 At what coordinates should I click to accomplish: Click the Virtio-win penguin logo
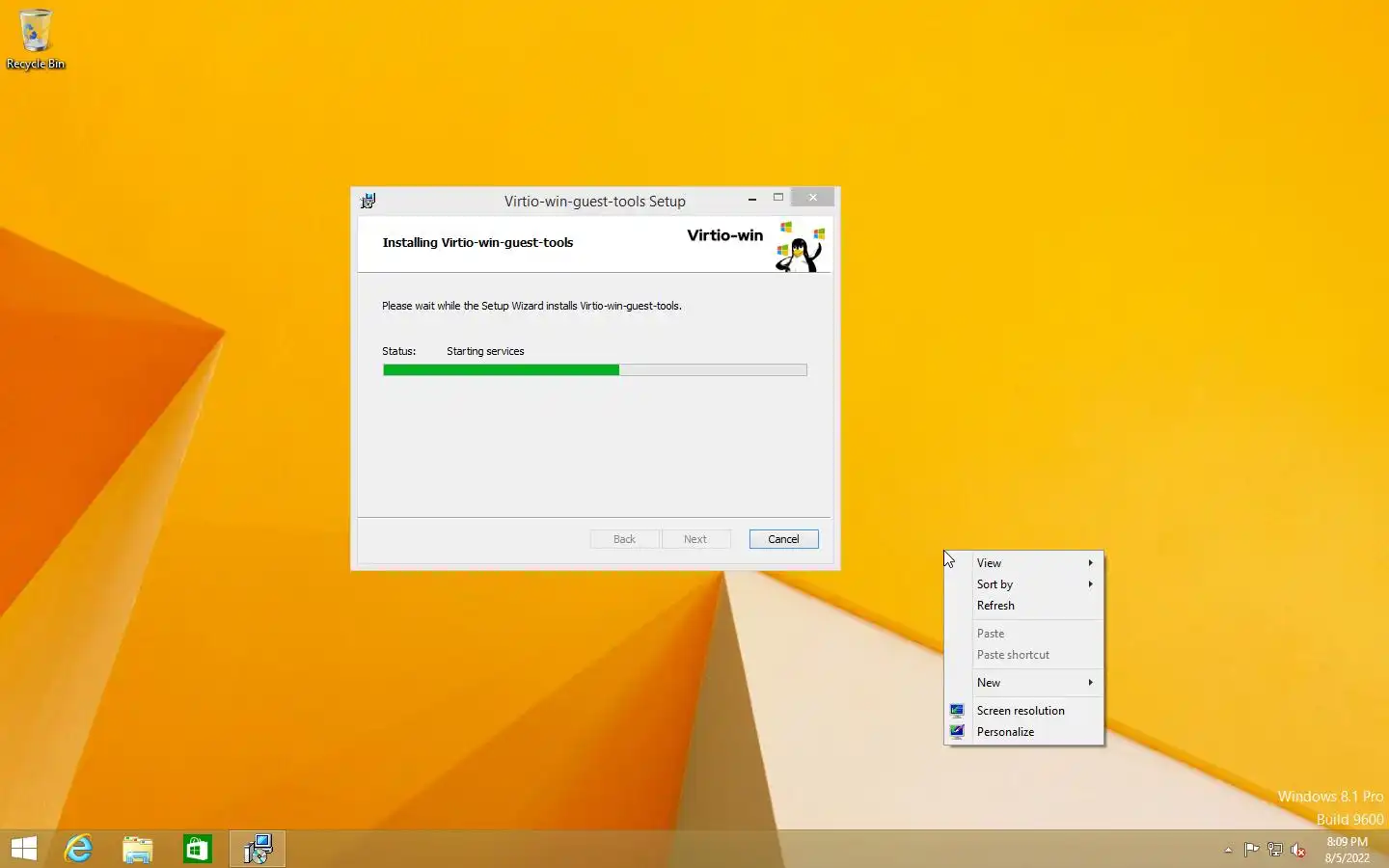pos(801,247)
